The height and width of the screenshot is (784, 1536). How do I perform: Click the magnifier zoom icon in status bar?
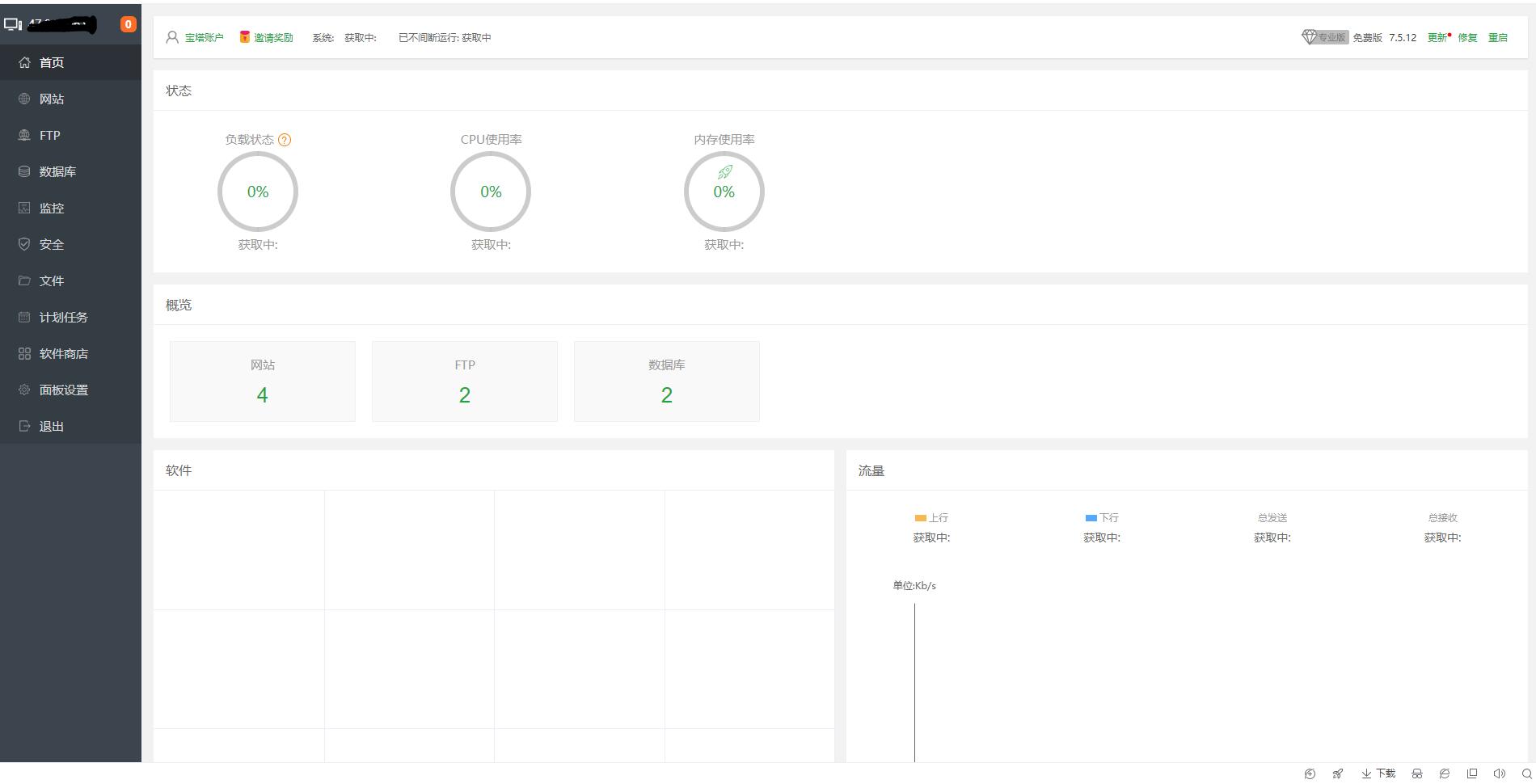click(x=1527, y=773)
